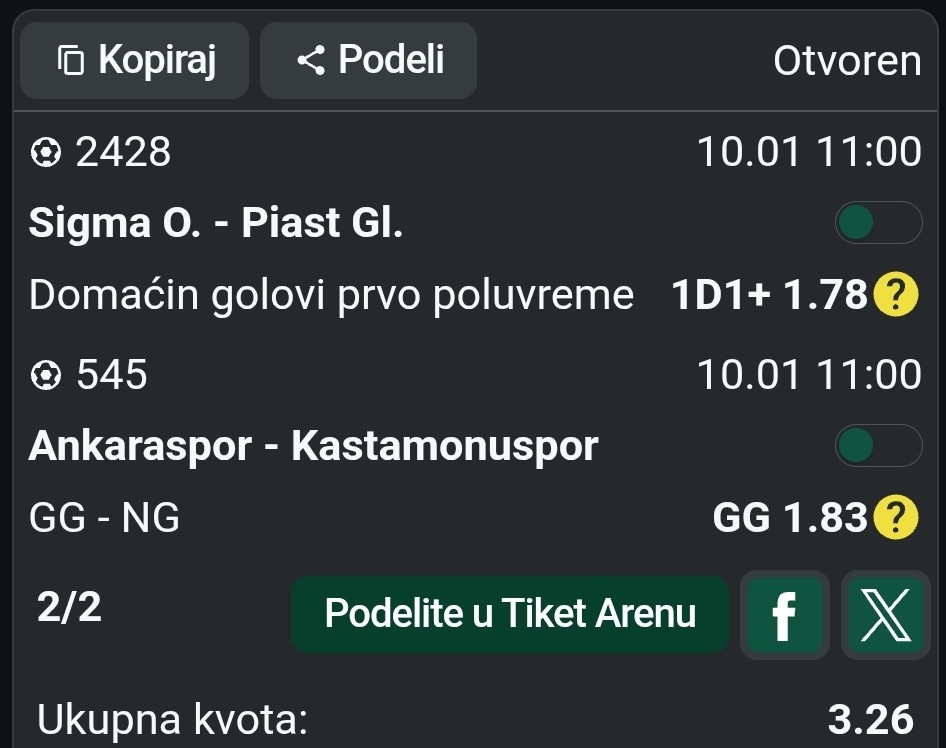
Task: Click the Ukupna kvota value 3.26
Action: coord(870,719)
